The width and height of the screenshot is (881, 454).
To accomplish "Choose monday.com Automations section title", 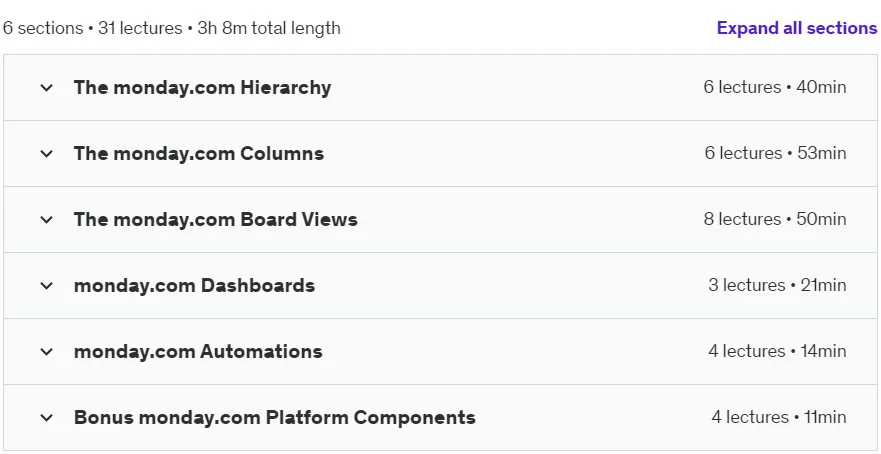I will [x=198, y=352].
